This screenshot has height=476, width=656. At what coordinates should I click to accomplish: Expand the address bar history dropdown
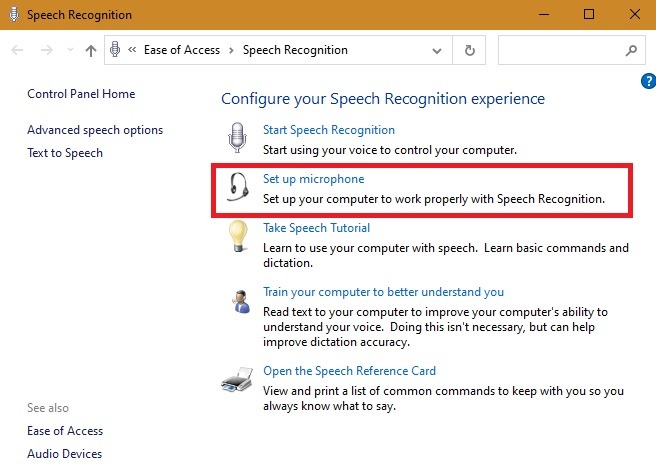[x=437, y=51]
